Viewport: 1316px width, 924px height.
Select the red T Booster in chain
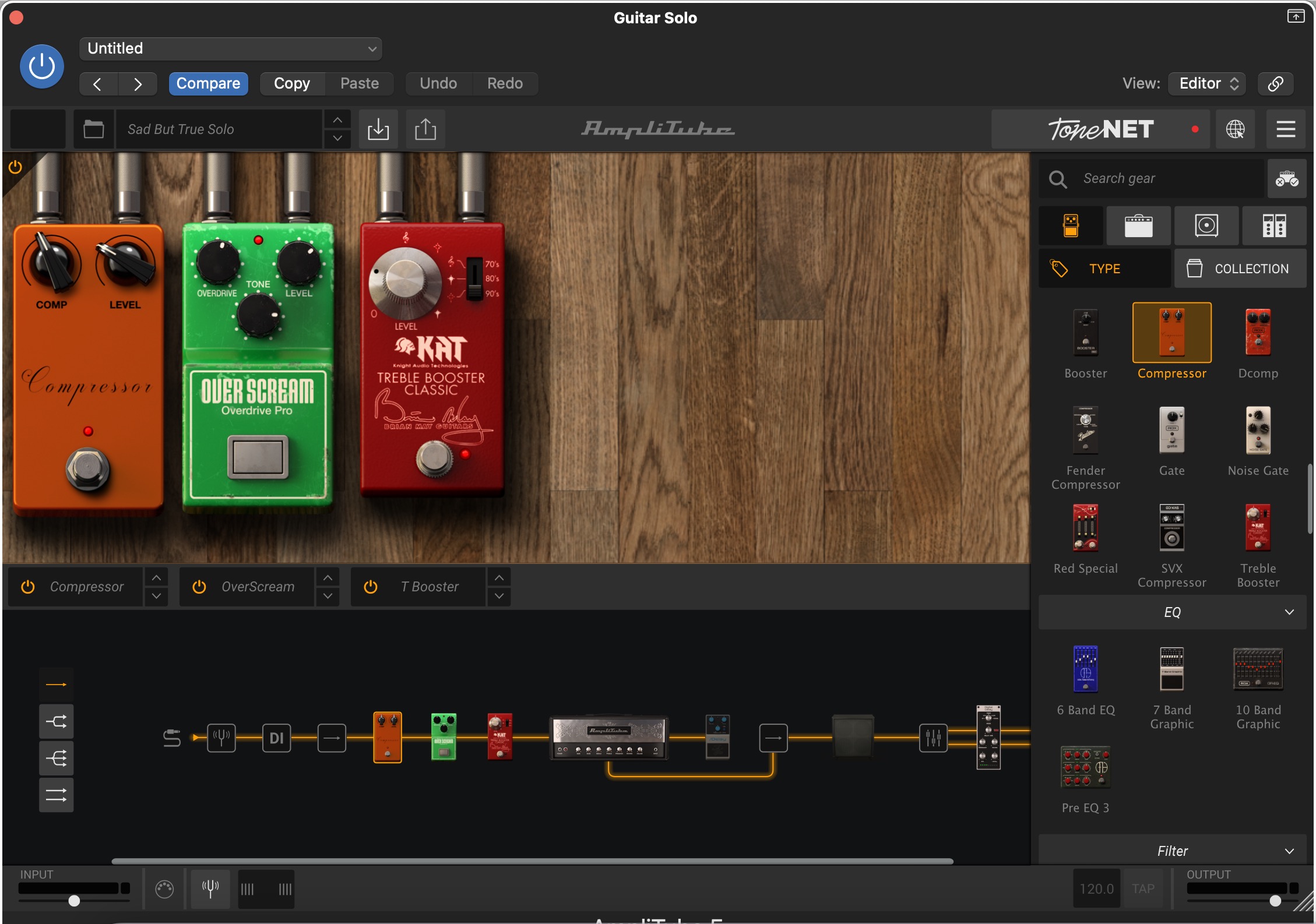coord(499,737)
